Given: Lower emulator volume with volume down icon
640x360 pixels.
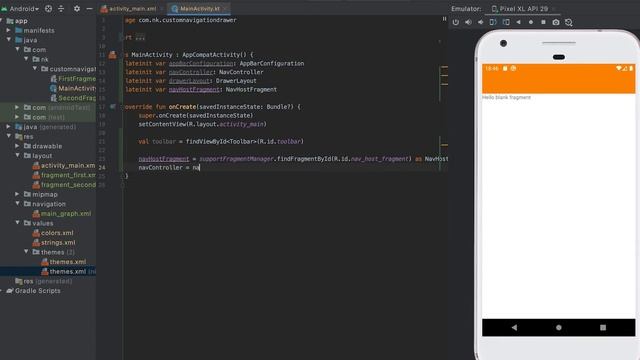Looking at the screenshot, I should click(480, 22).
